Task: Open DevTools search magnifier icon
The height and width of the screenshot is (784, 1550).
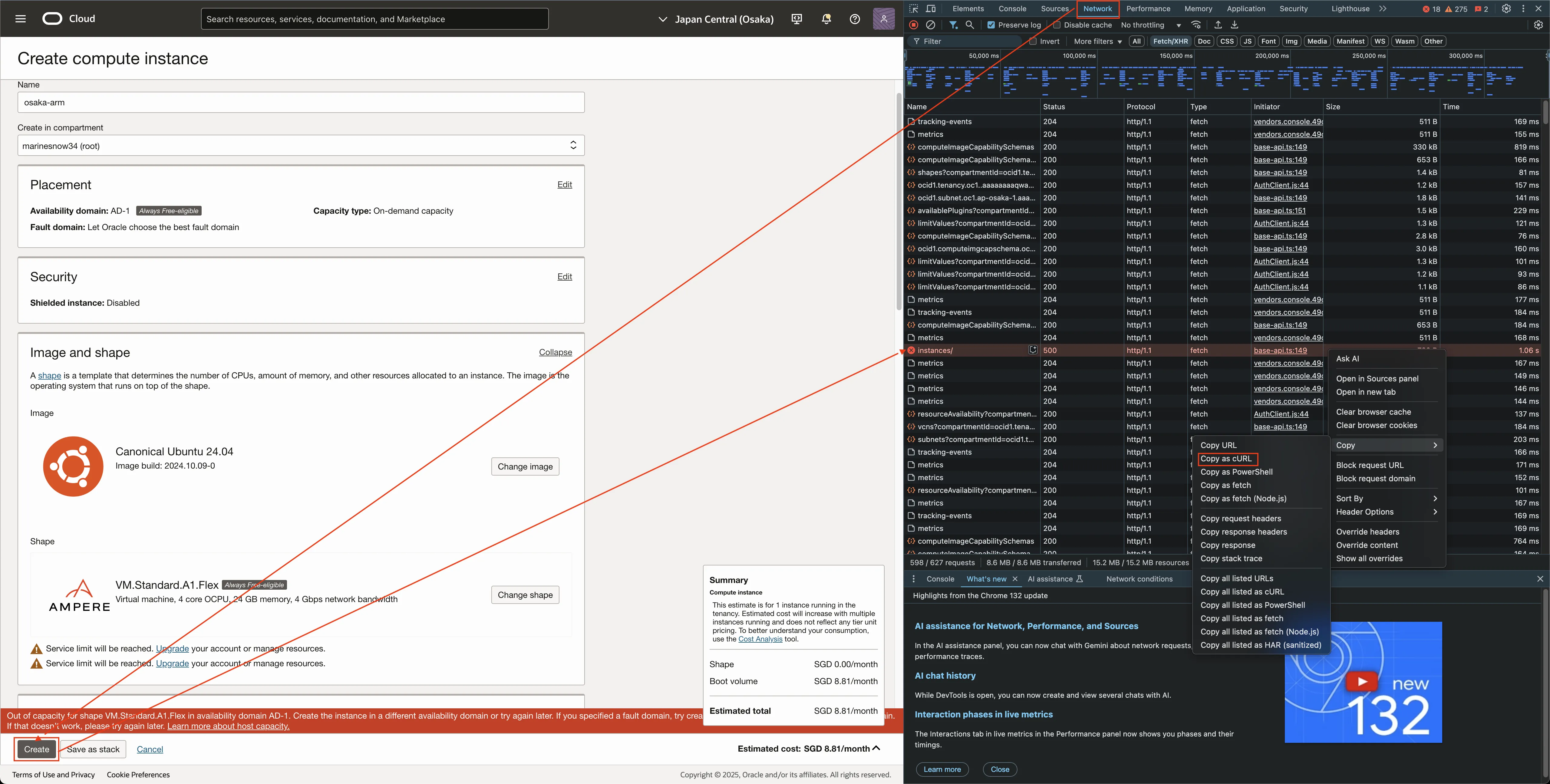Action: pyautogui.click(x=970, y=25)
